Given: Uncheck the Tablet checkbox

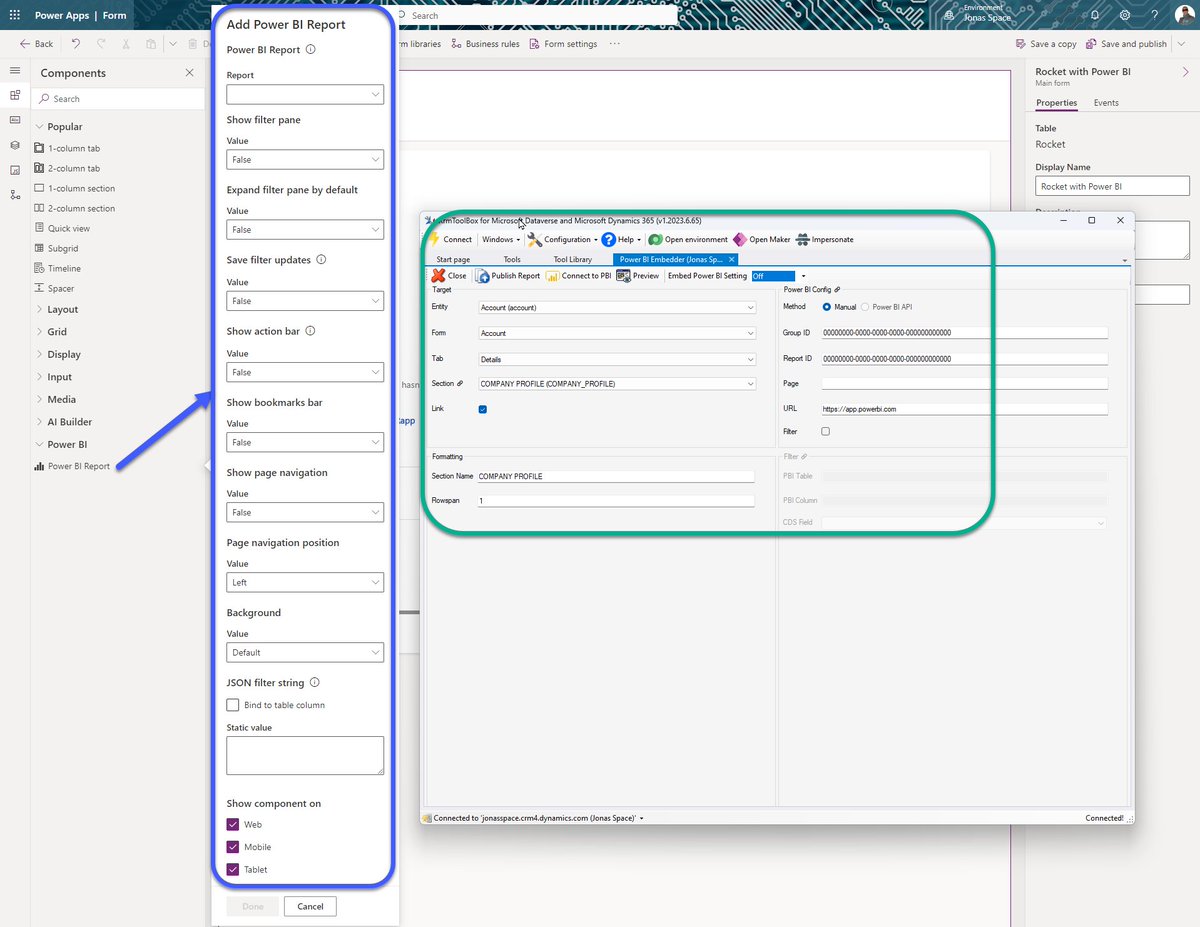Looking at the screenshot, I should click(233, 869).
